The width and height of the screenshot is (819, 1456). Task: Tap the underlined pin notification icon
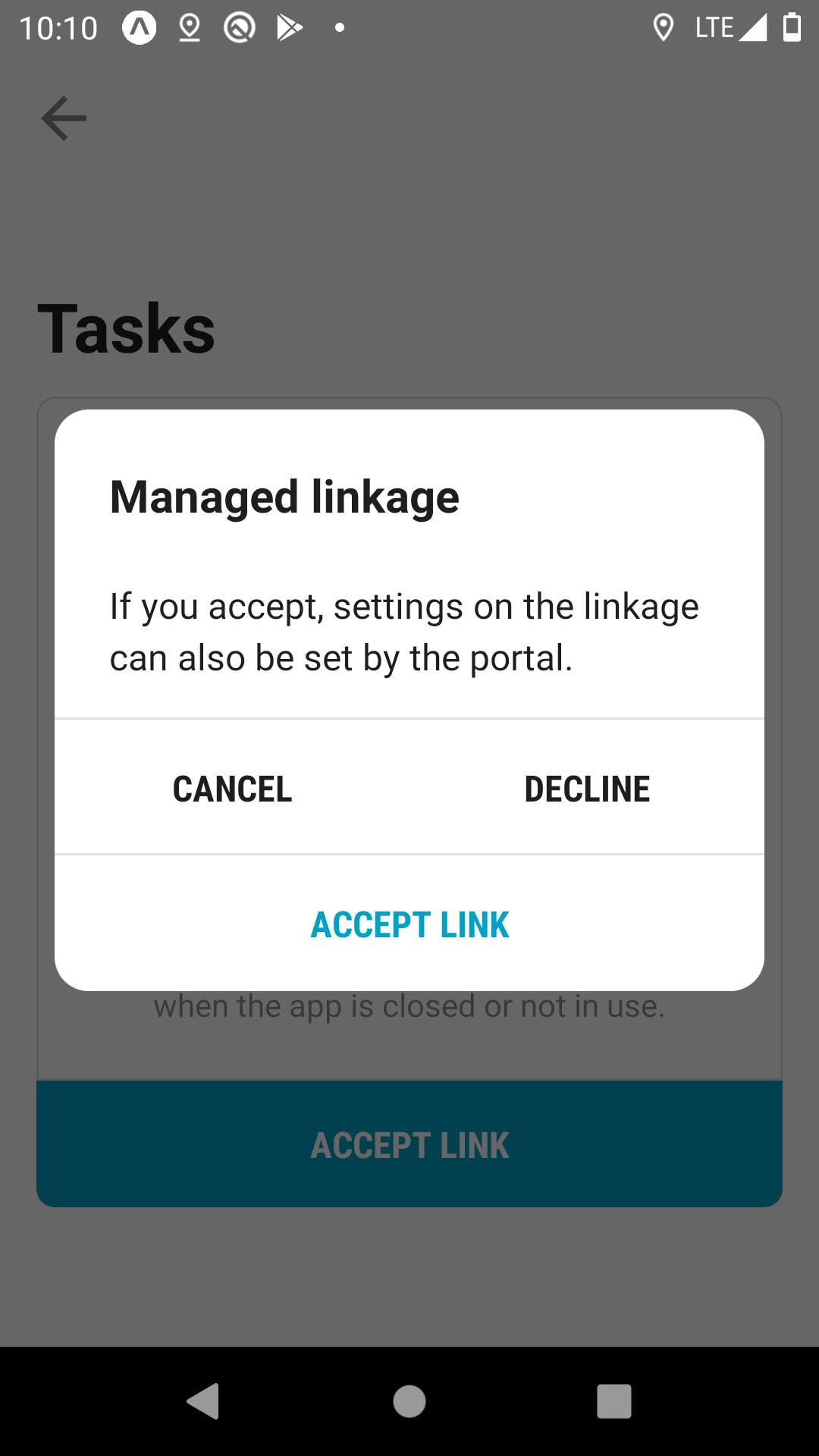click(190, 28)
